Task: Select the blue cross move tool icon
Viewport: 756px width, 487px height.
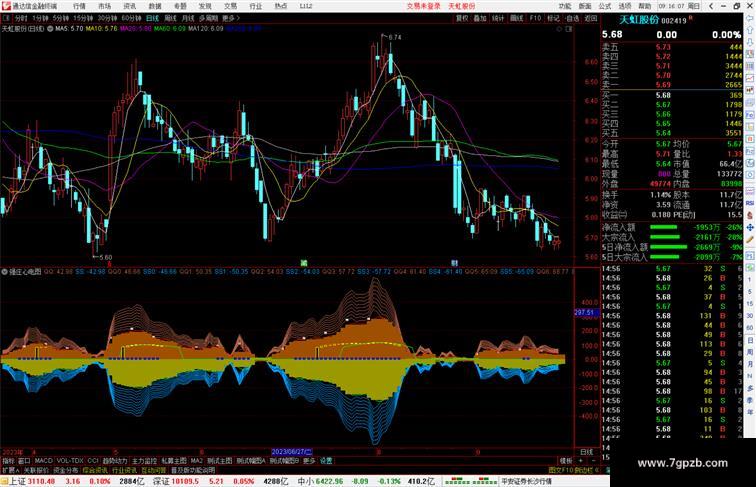Action: (x=750, y=228)
